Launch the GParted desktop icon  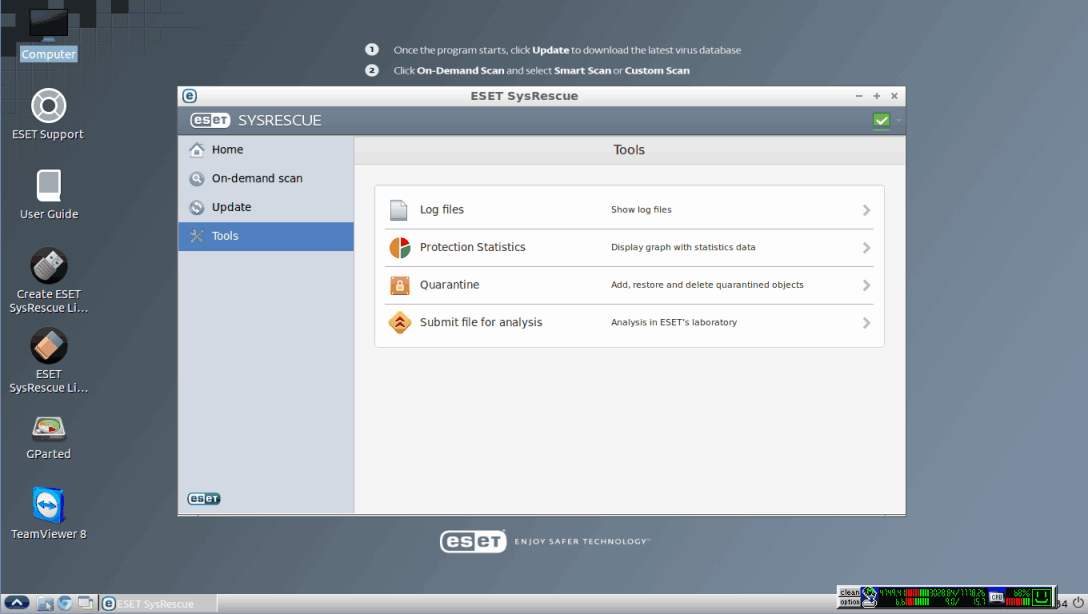coord(49,437)
